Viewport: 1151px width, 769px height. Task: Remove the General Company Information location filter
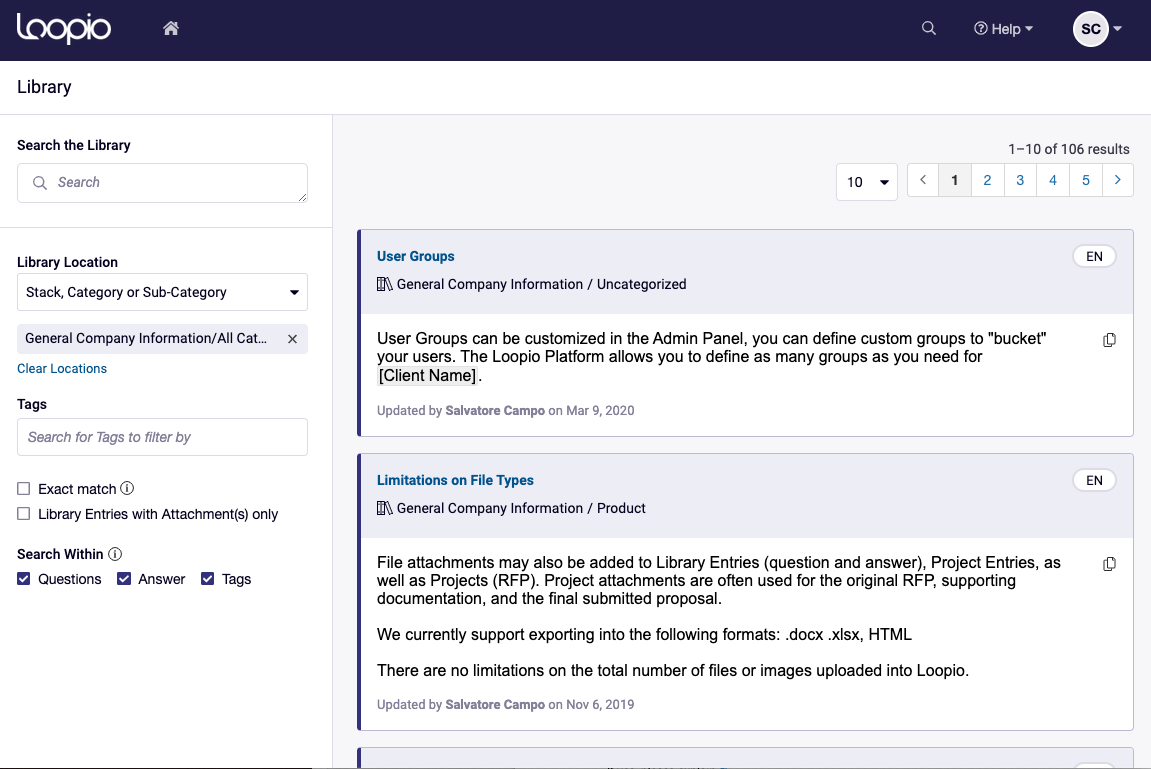click(x=292, y=339)
